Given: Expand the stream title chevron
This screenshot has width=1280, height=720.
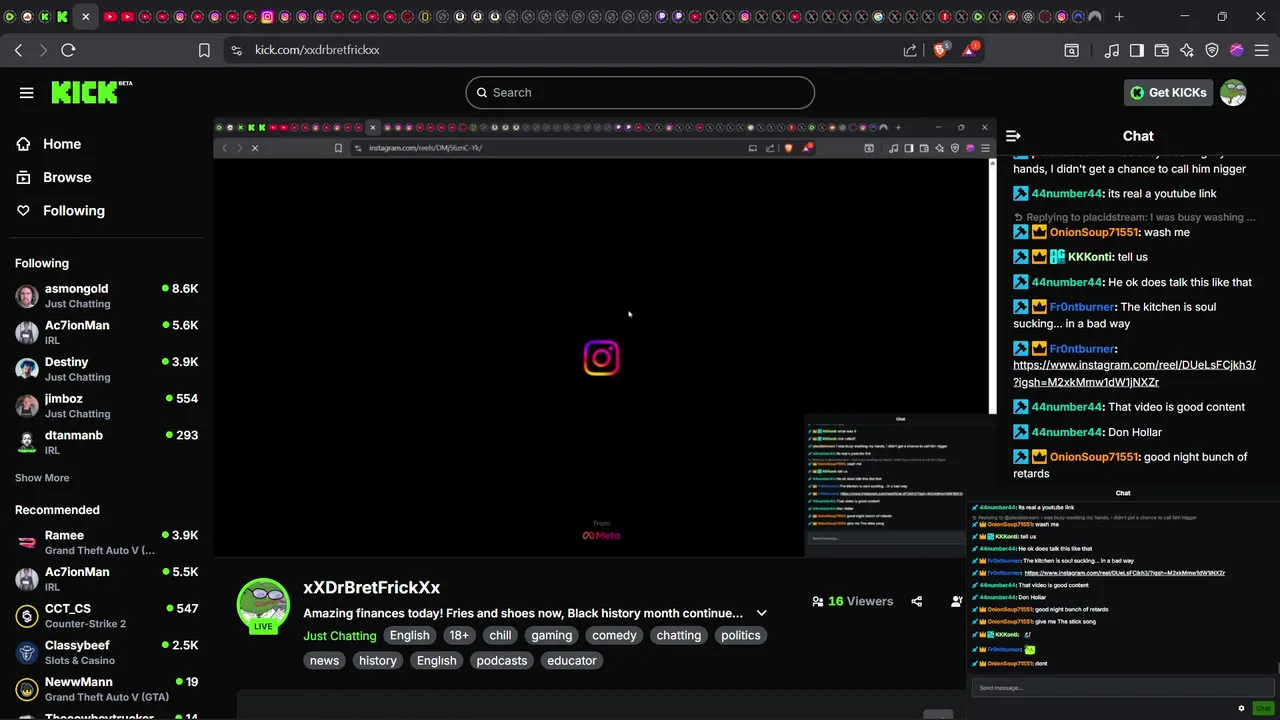Looking at the screenshot, I should pos(761,613).
